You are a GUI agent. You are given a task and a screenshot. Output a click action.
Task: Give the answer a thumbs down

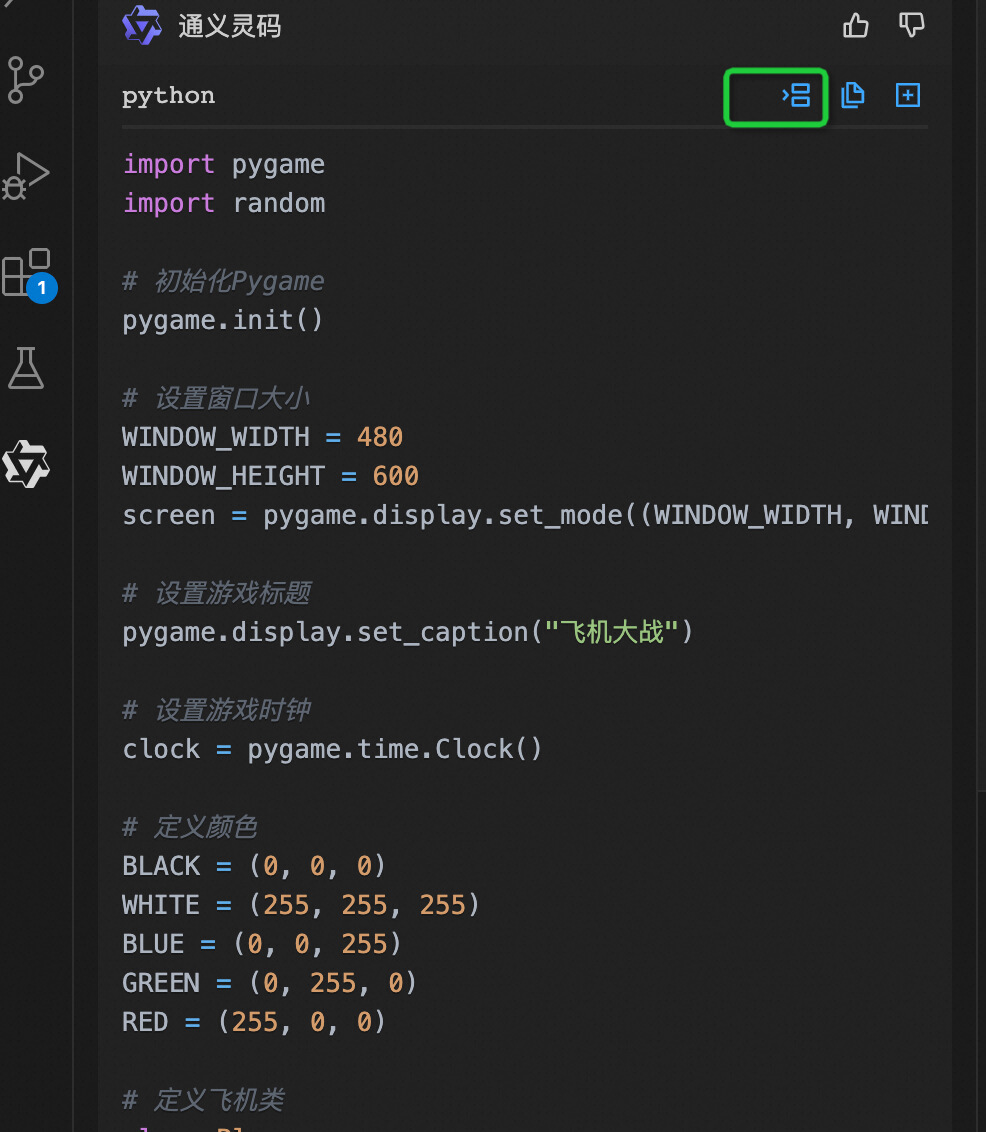coord(912,25)
